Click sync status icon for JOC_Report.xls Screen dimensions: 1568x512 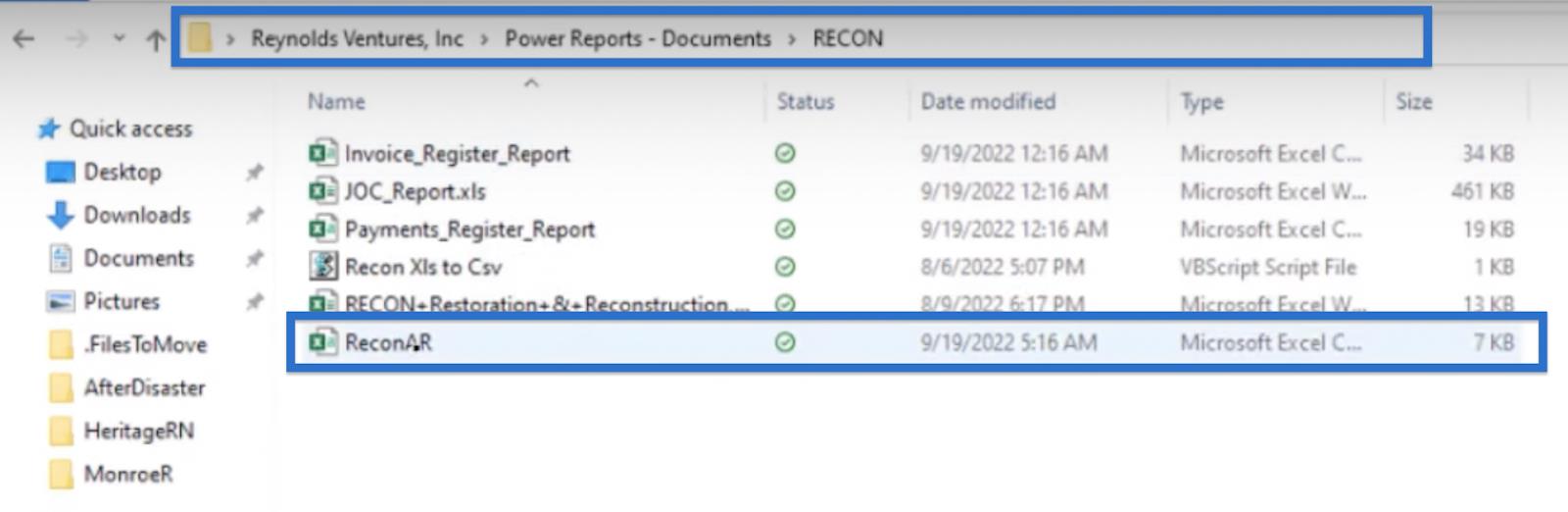coord(785,191)
